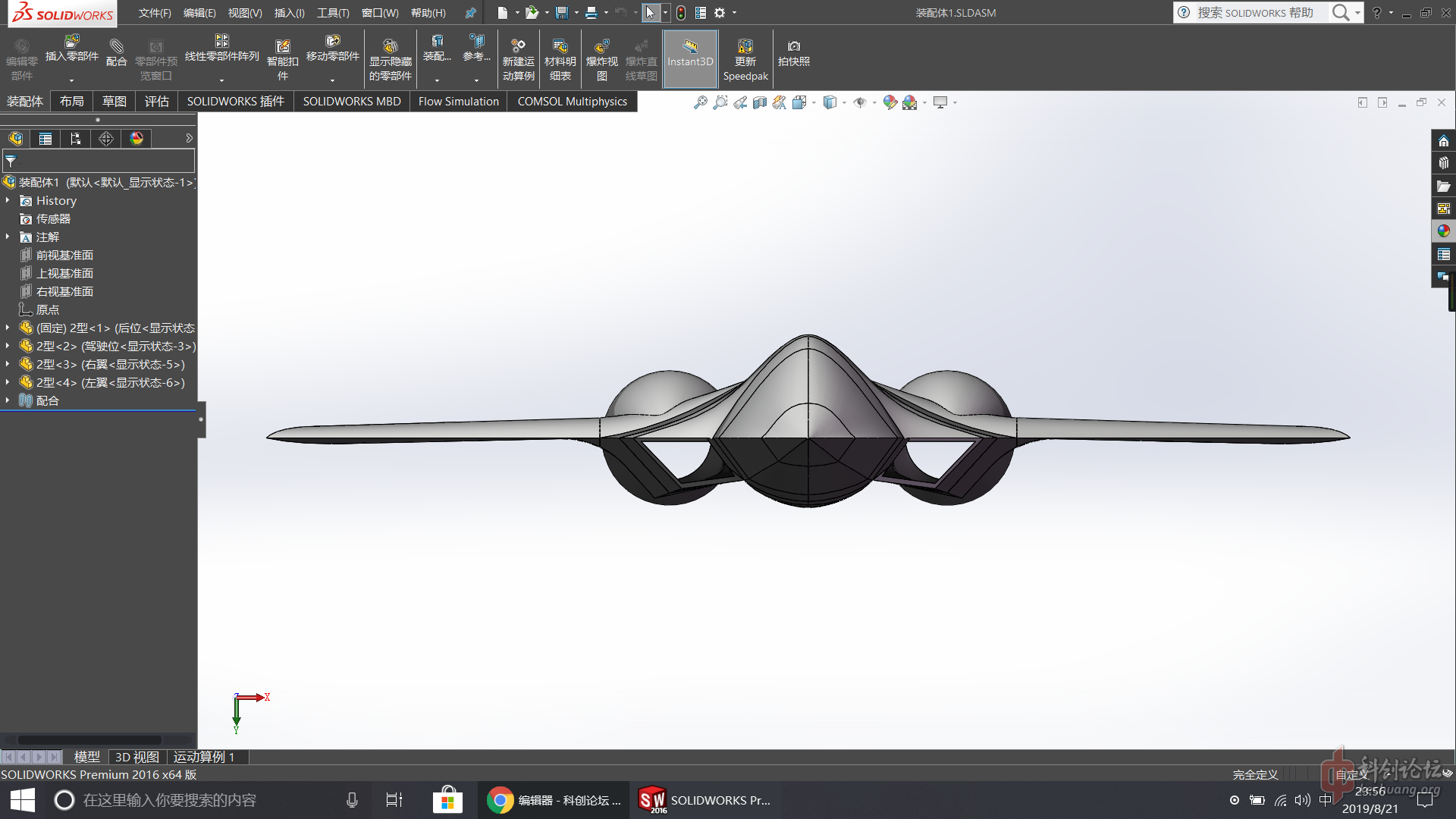The width and height of the screenshot is (1456, 819).
Task: Toggle Hide/Show Items eye icon
Action: (x=859, y=102)
